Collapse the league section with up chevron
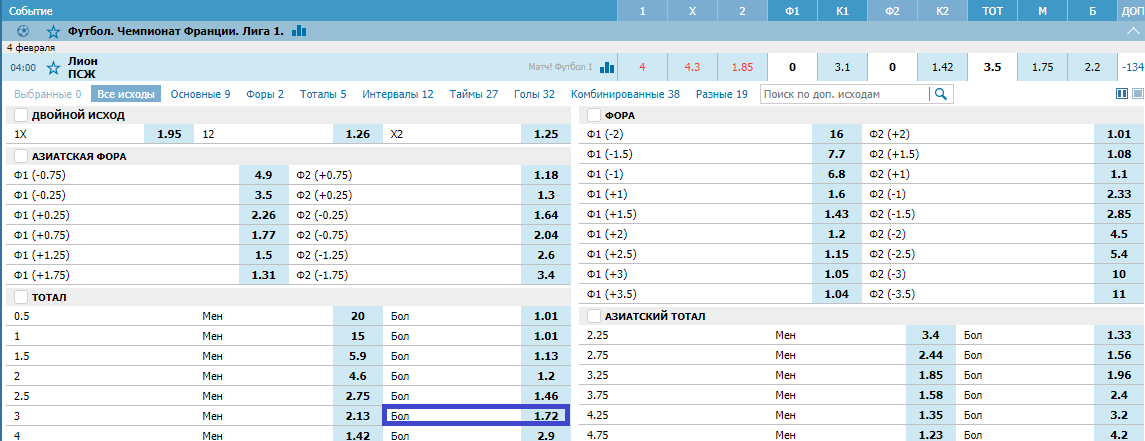The image size is (1145, 441). [1133, 31]
